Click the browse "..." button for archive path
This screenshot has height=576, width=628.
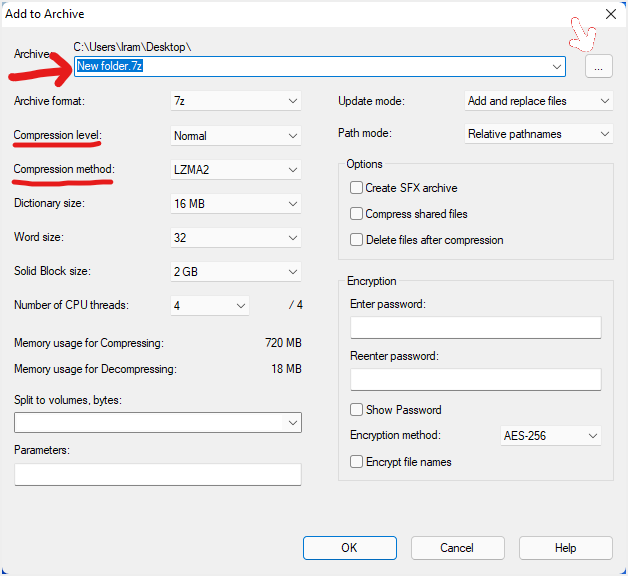pos(598,67)
